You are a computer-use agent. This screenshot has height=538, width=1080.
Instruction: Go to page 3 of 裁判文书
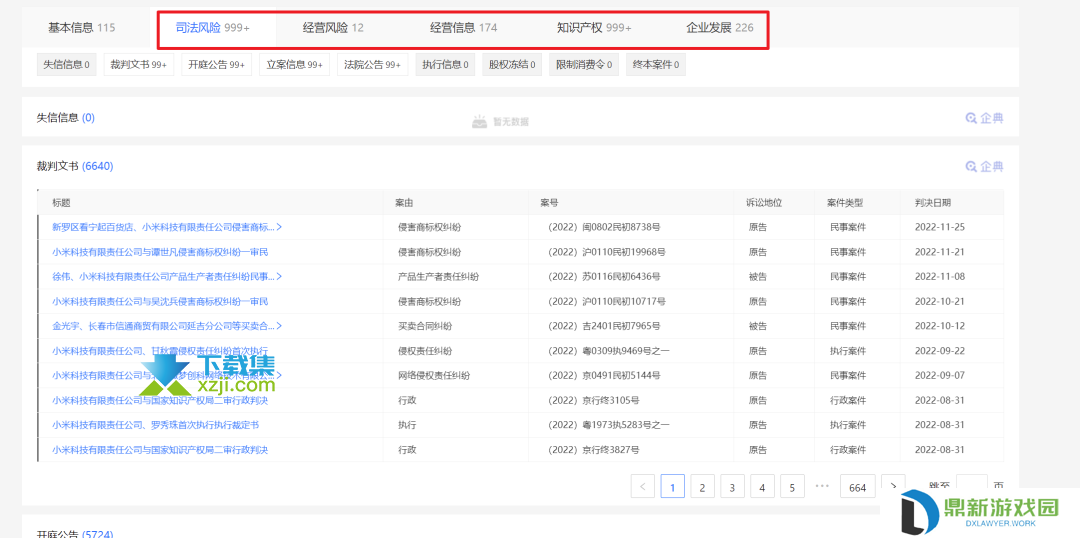732,486
